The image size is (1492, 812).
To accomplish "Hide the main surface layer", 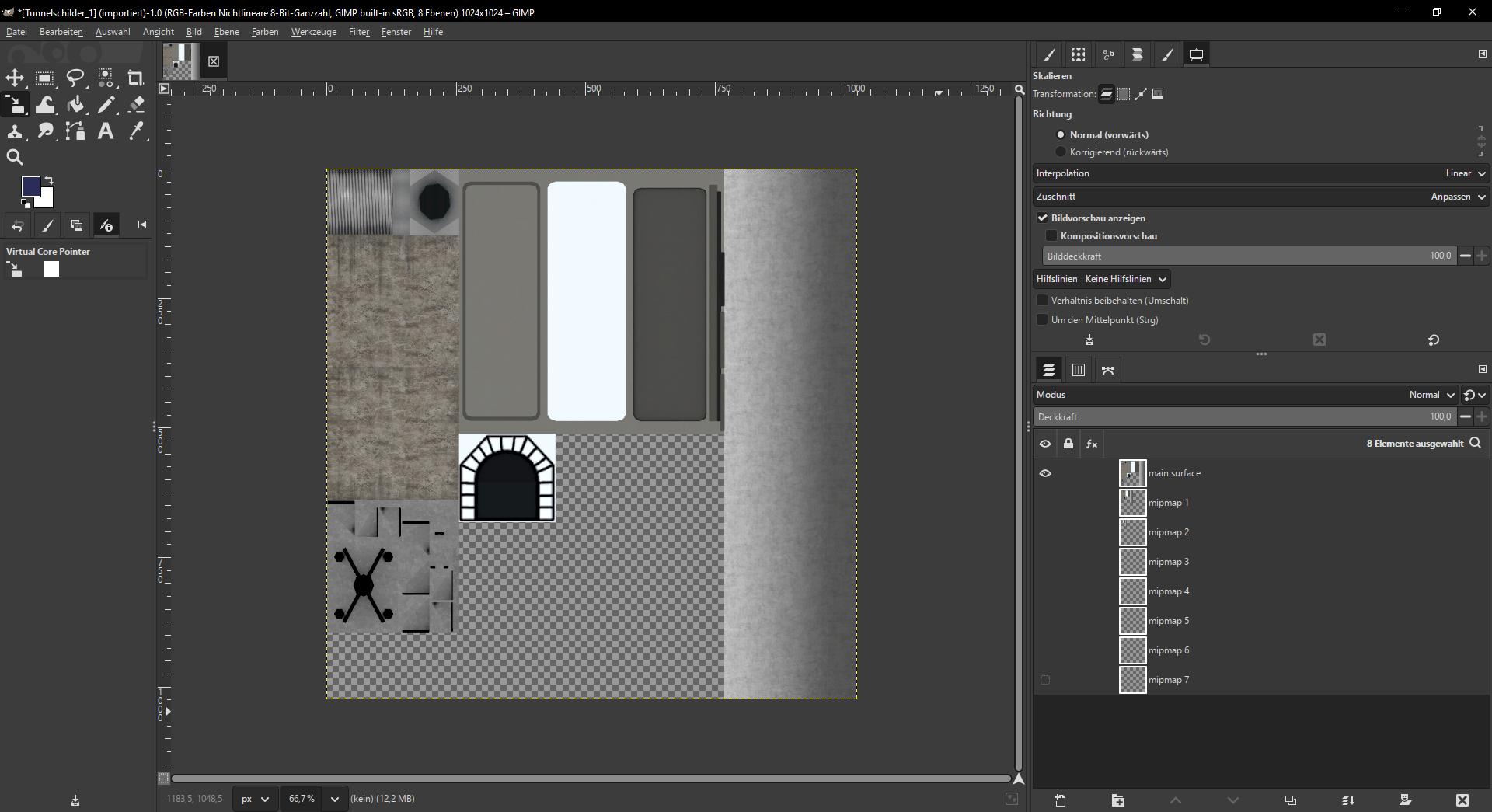I will click(1045, 473).
